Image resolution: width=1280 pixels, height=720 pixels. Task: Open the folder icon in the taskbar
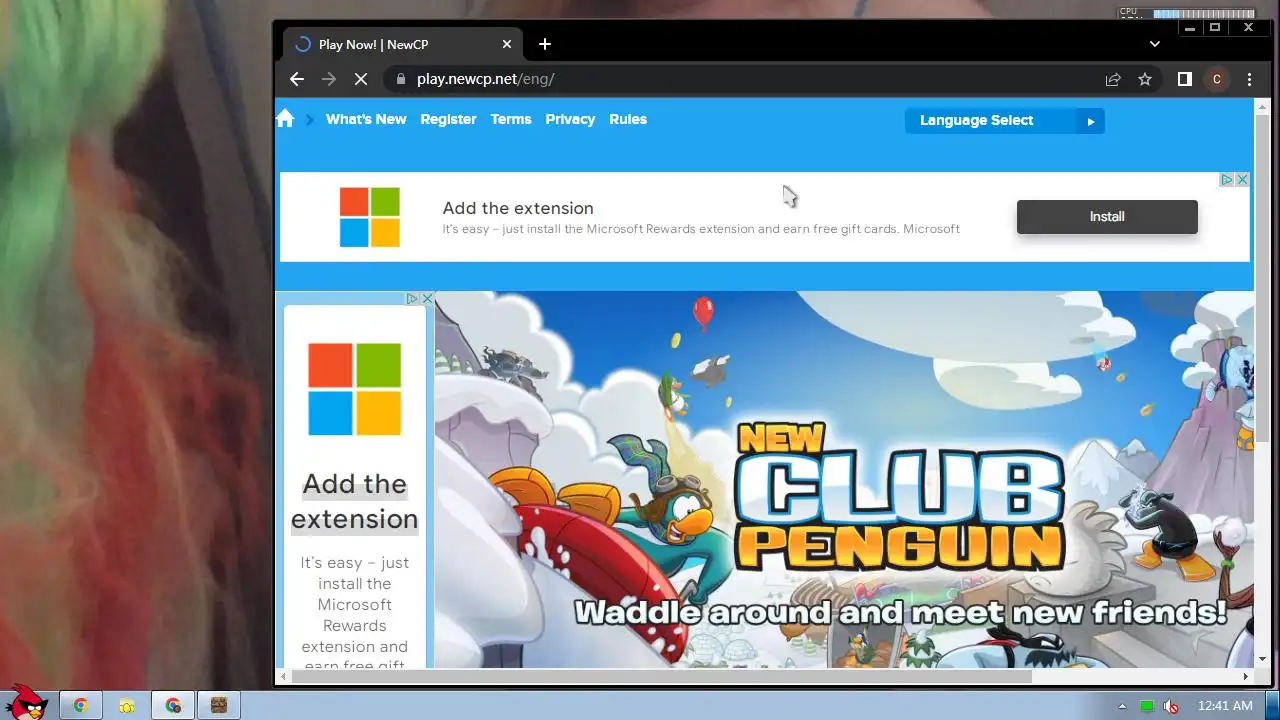pyautogui.click(x=127, y=705)
